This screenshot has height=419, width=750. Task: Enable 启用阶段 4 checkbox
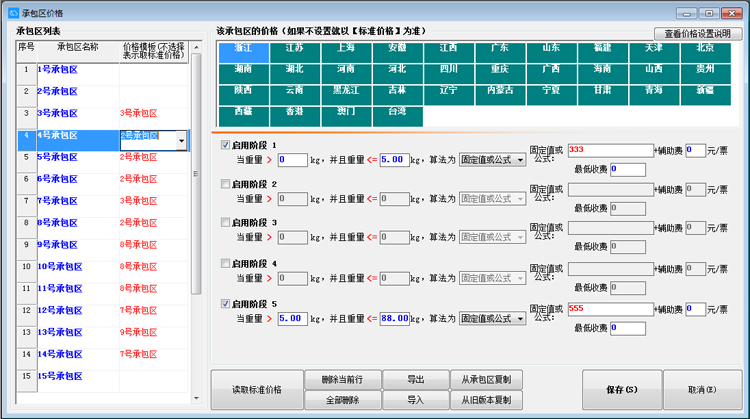225,263
